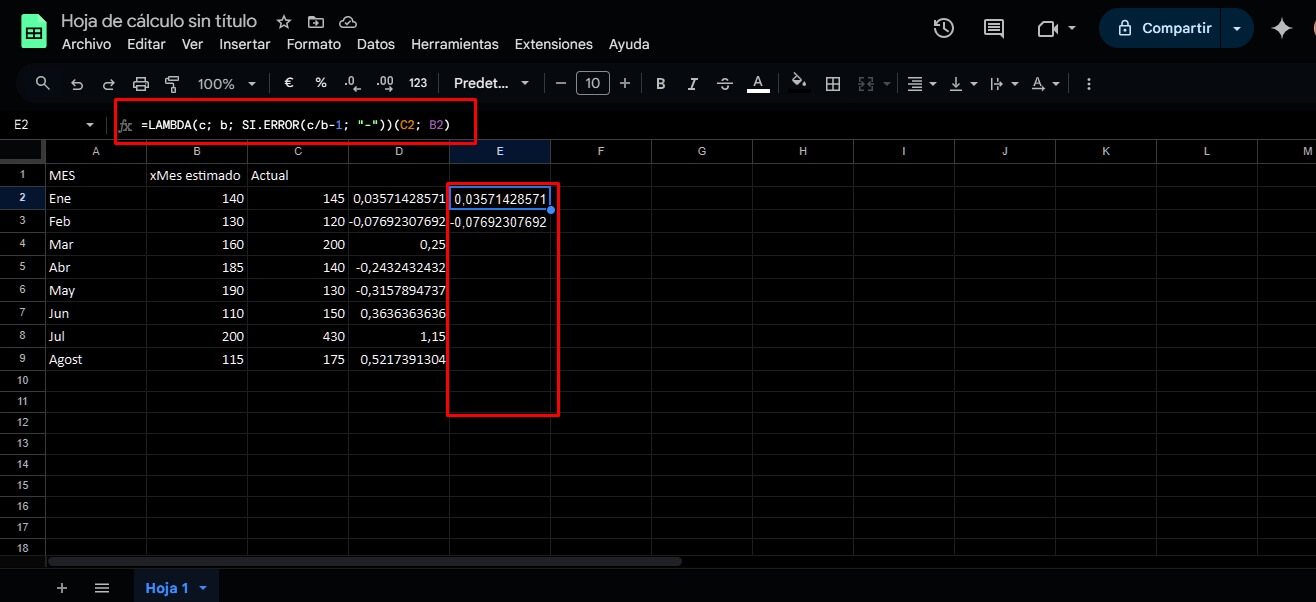Toggle bold formatting
1316x602 pixels.
(x=661, y=84)
